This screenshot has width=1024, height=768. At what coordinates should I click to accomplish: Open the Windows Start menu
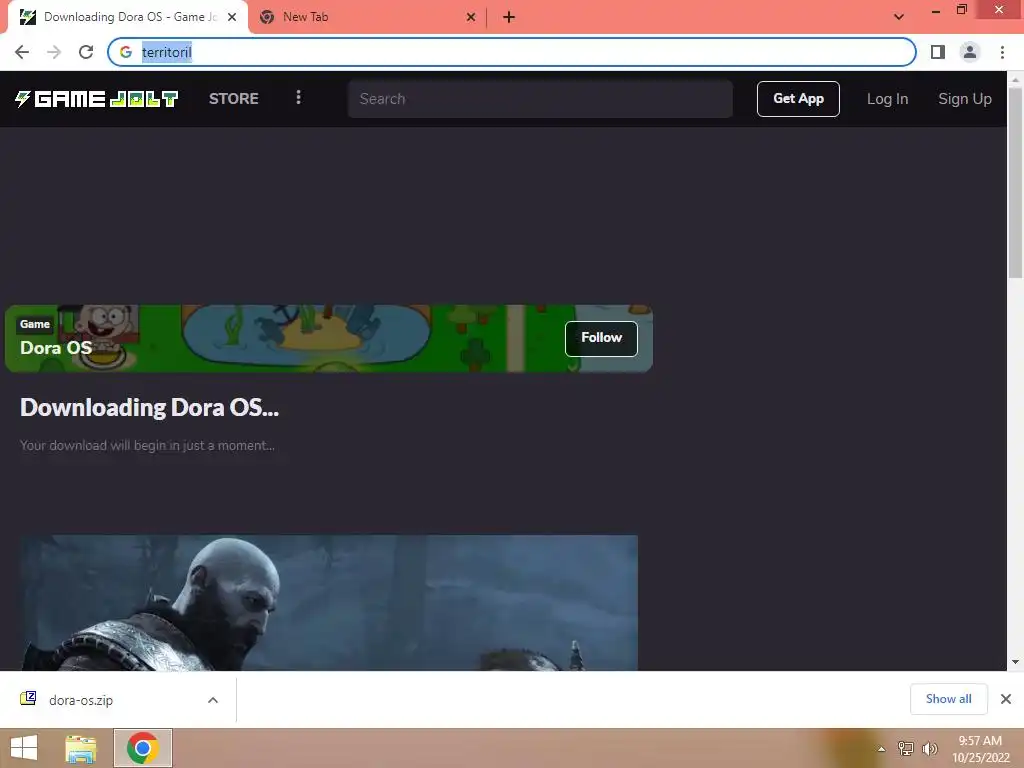click(24, 748)
